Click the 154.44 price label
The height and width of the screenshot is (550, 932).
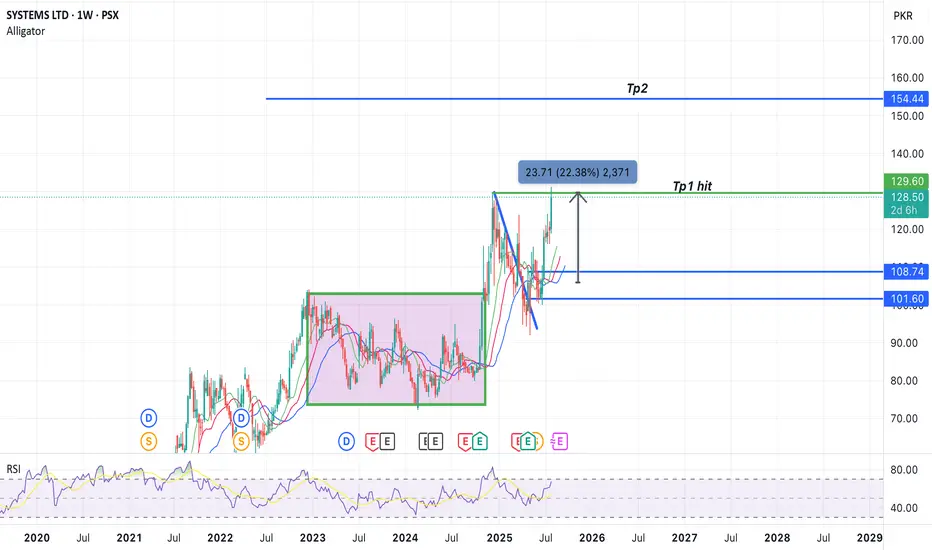click(x=906, y=99)
